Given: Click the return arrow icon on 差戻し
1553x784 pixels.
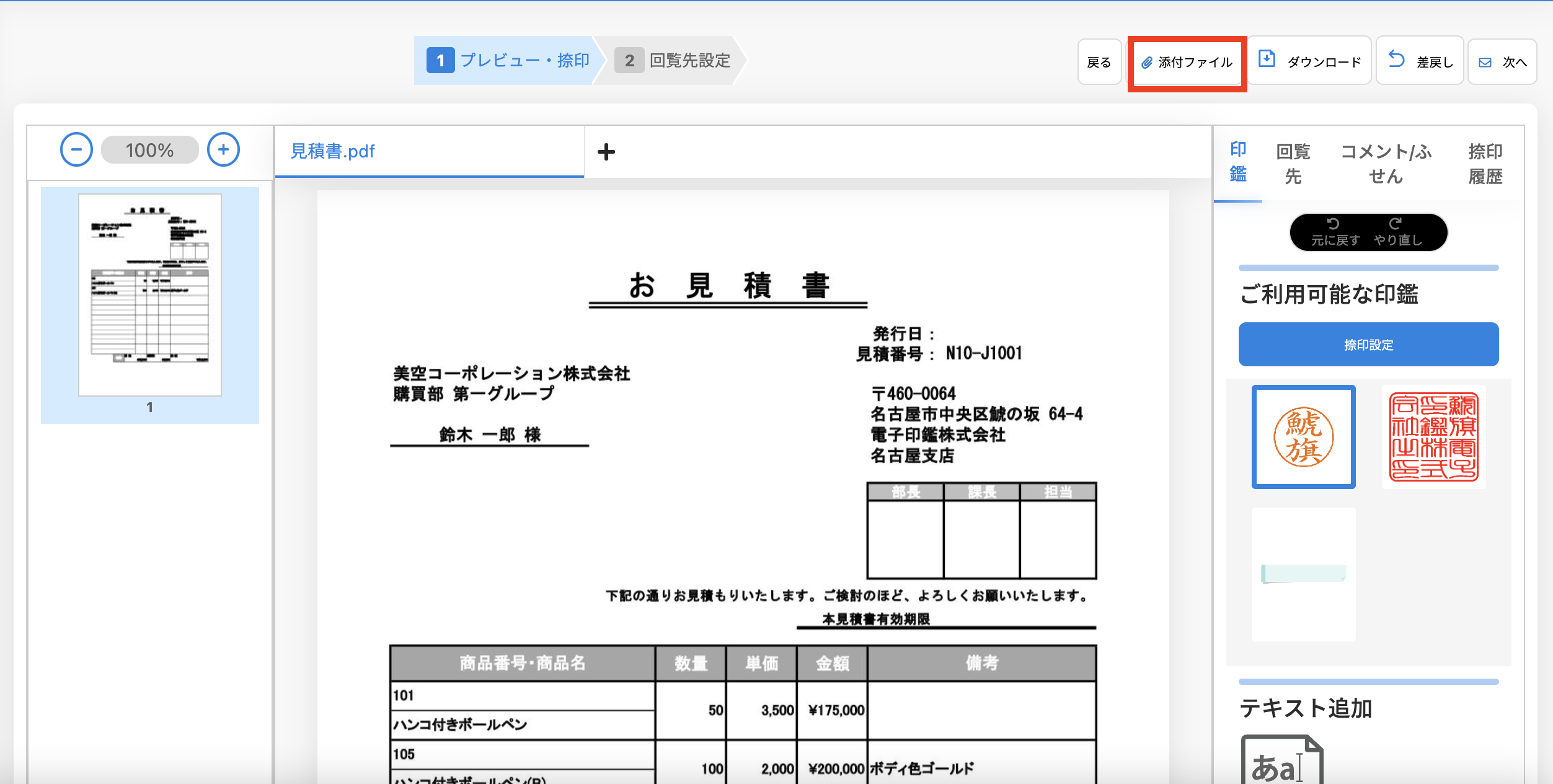Looking at the screenshot, I should pos(1396,59).
